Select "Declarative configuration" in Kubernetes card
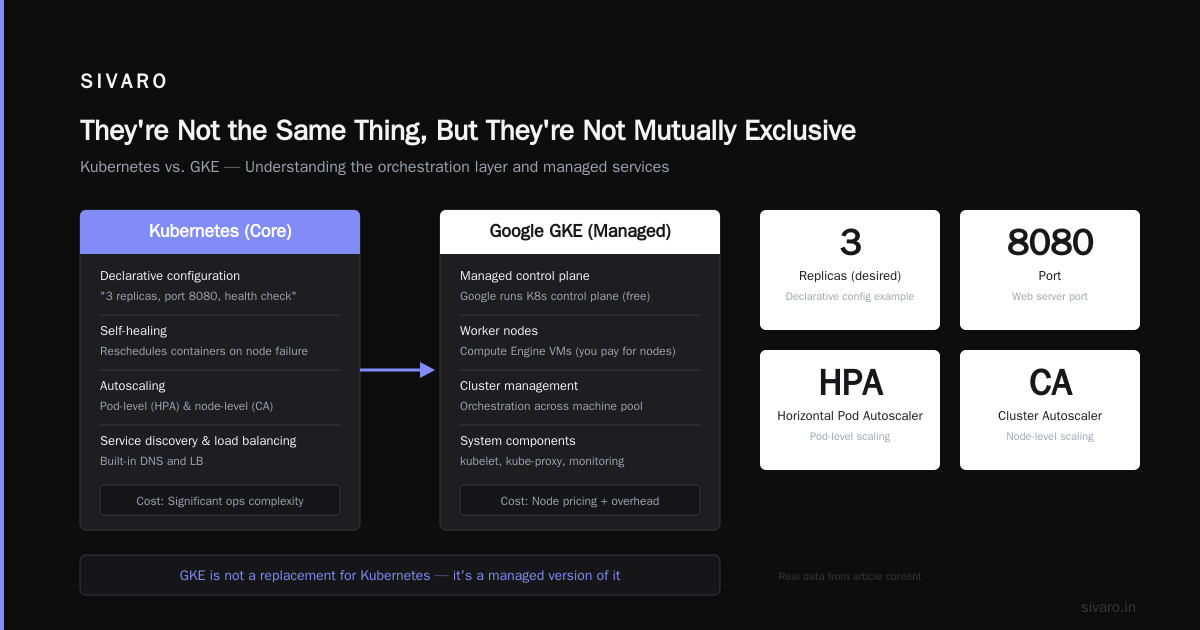 [x=170, y=276]
